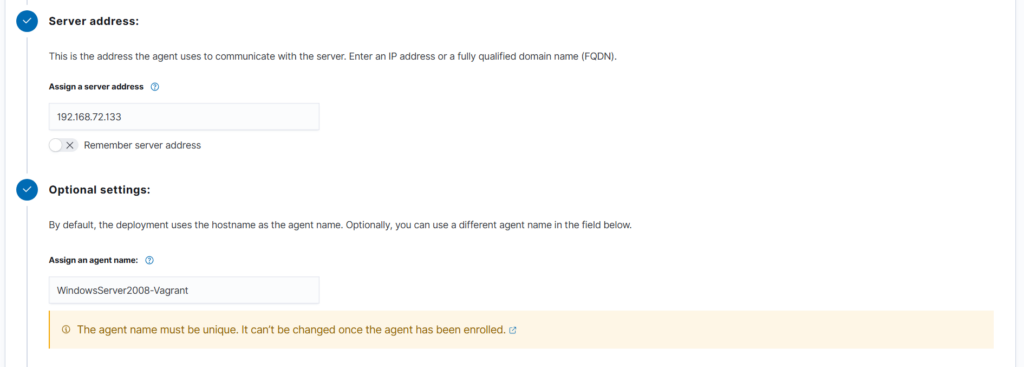Image resolution: width=1024 pixels, height=367 pixels.
Task: Toggle the Remember server address switch
Action: 63,146
